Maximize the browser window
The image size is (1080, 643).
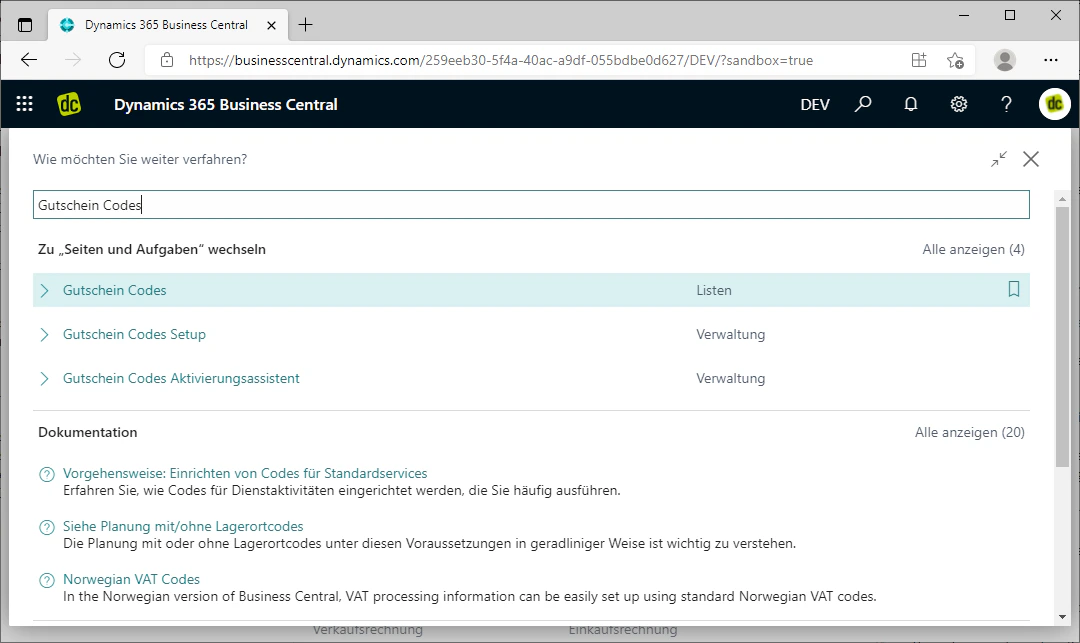[x=1010, y=15]
